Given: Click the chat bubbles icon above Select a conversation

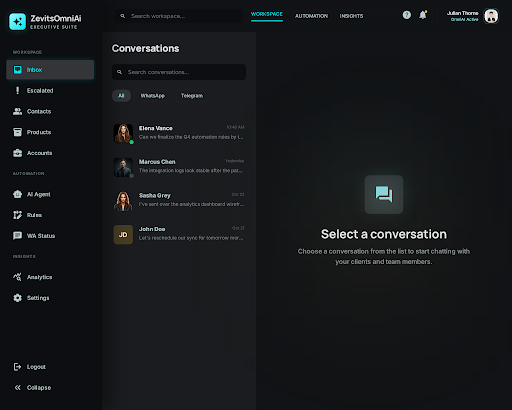Looking at the screenshot, I should [384, 194].
